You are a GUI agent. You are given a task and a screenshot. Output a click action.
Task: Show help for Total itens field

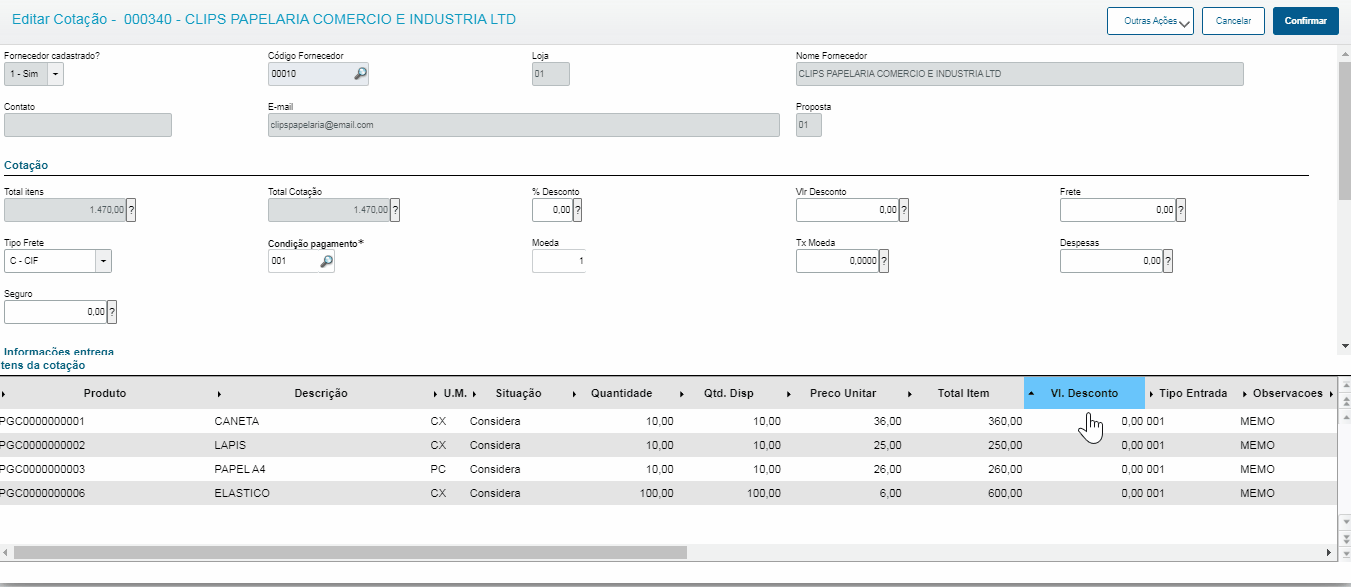tap(131, 210)
